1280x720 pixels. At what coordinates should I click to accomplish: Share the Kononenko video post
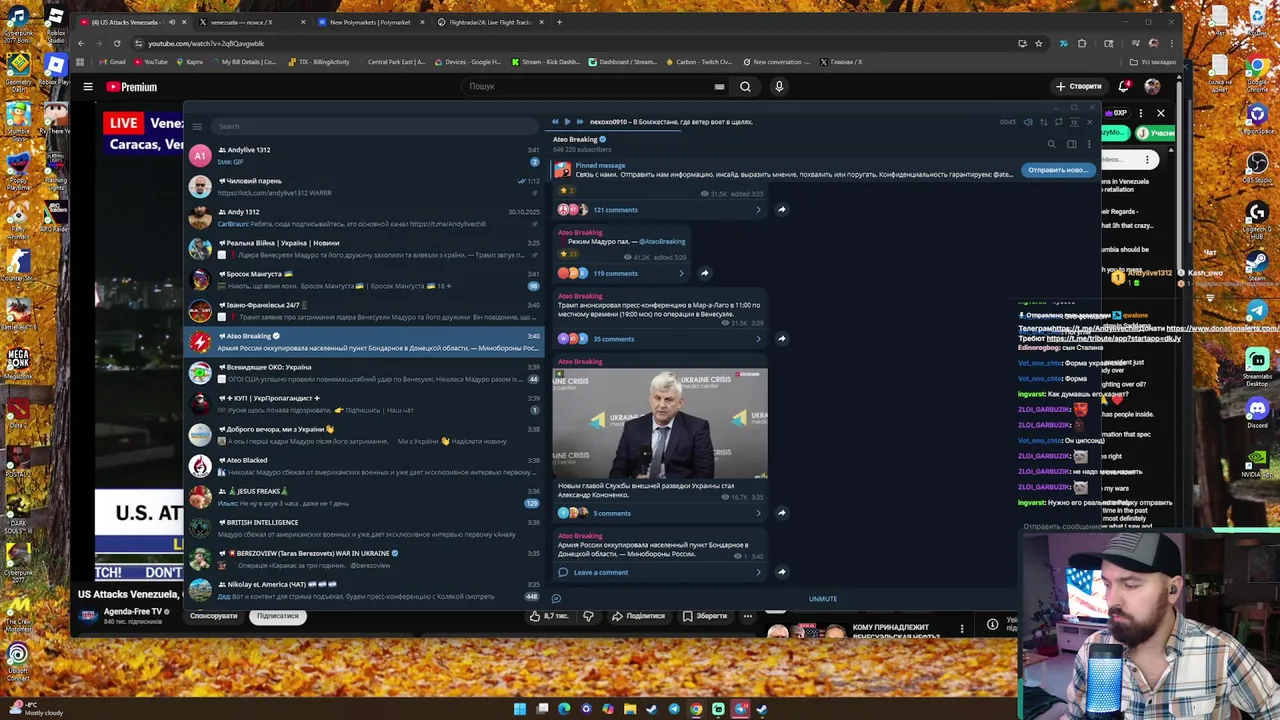tap(782, 513)
